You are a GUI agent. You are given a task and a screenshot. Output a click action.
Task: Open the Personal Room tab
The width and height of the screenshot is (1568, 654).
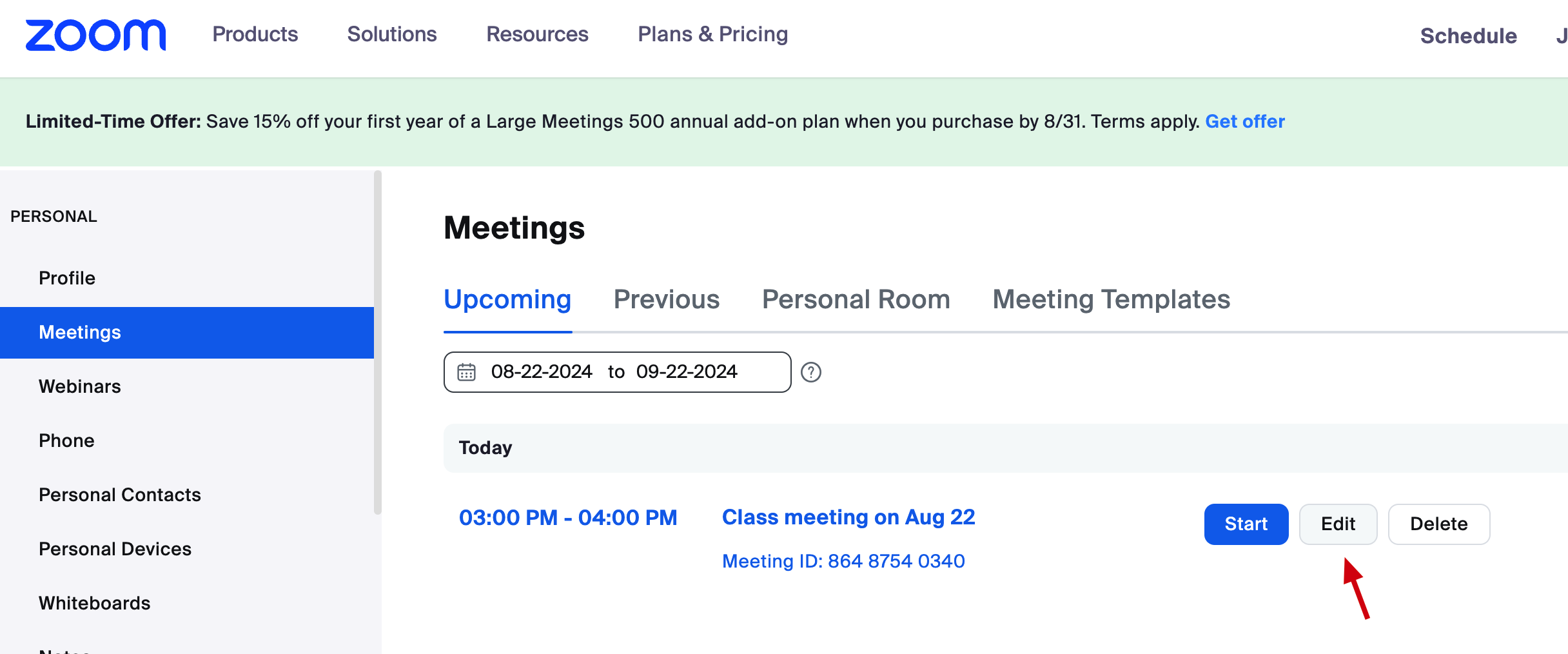(856, 299)
